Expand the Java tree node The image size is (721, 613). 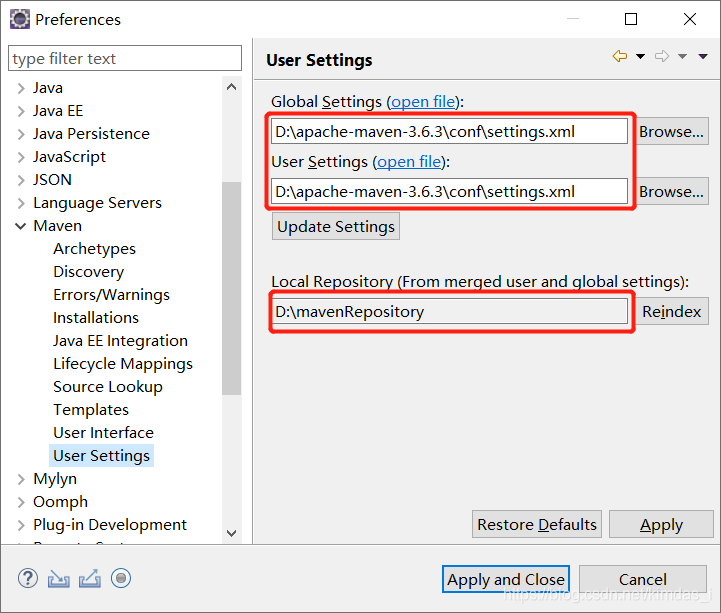21,88
